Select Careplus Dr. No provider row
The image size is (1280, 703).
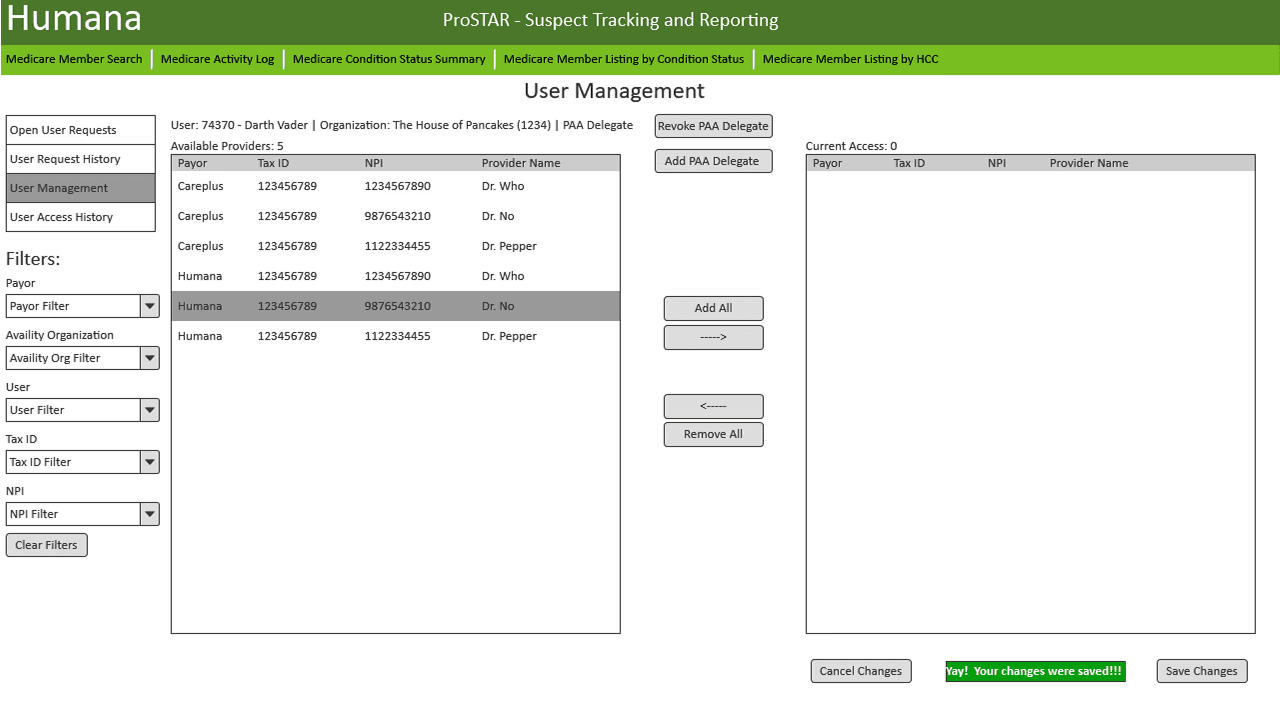pos(396,216)
